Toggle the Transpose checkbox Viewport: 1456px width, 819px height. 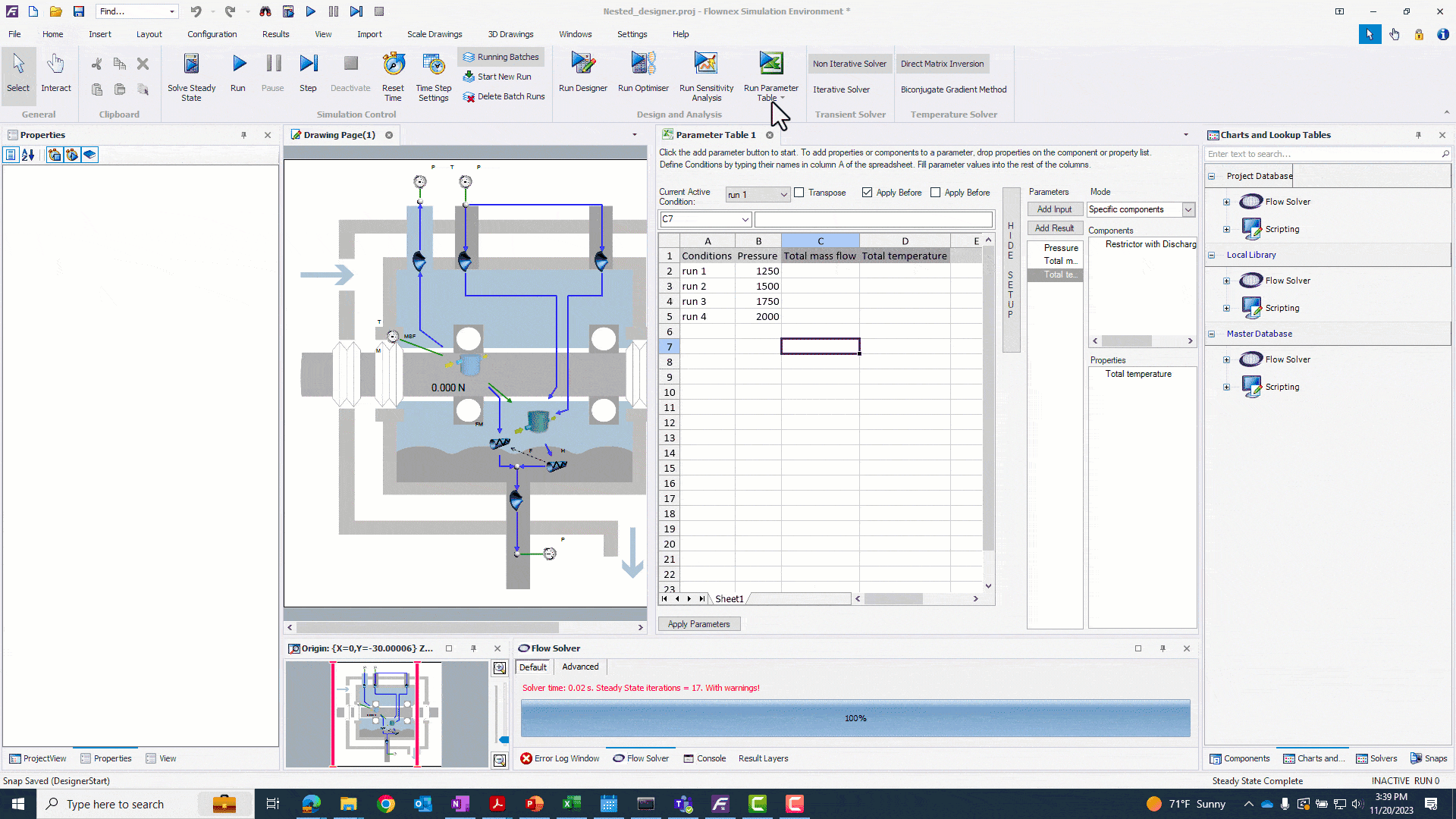(x=799, y=193)
